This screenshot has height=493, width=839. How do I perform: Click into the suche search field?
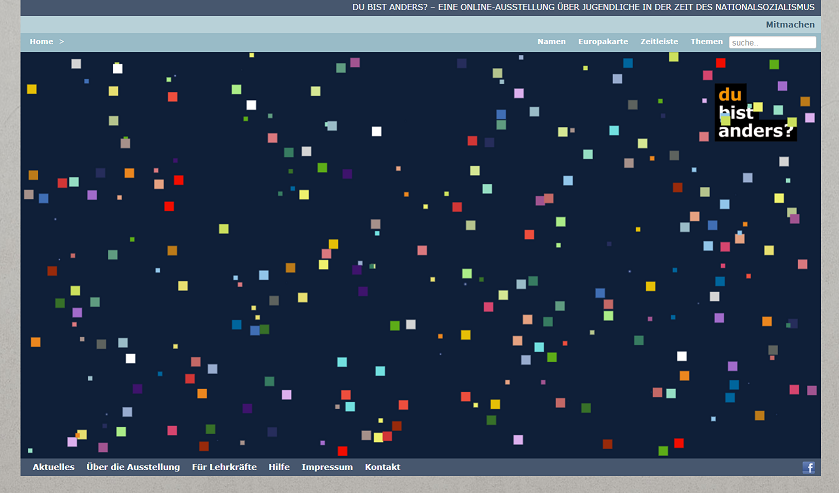pyautogui.click(x=772, y=42)
